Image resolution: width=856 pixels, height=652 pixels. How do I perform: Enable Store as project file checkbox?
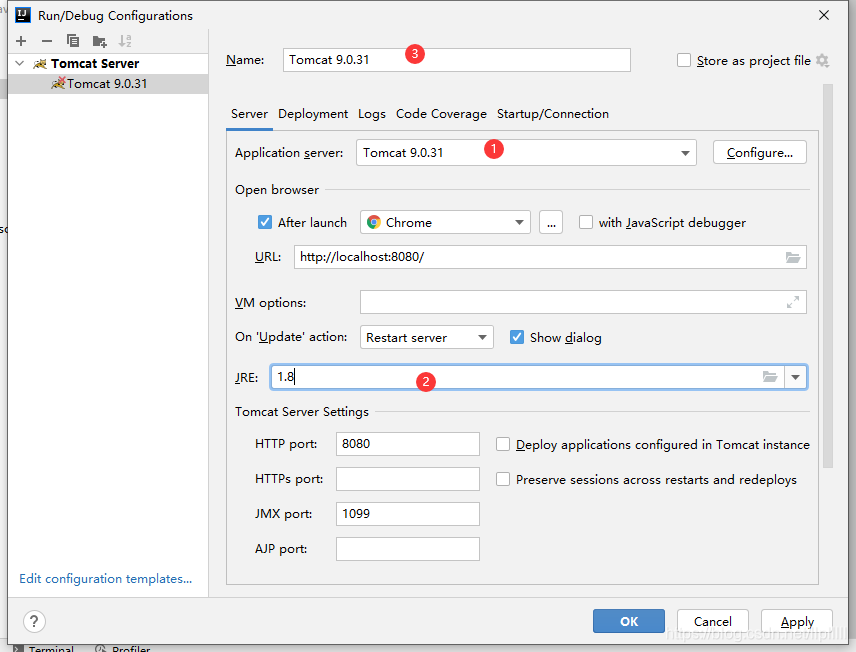point(684,60)
